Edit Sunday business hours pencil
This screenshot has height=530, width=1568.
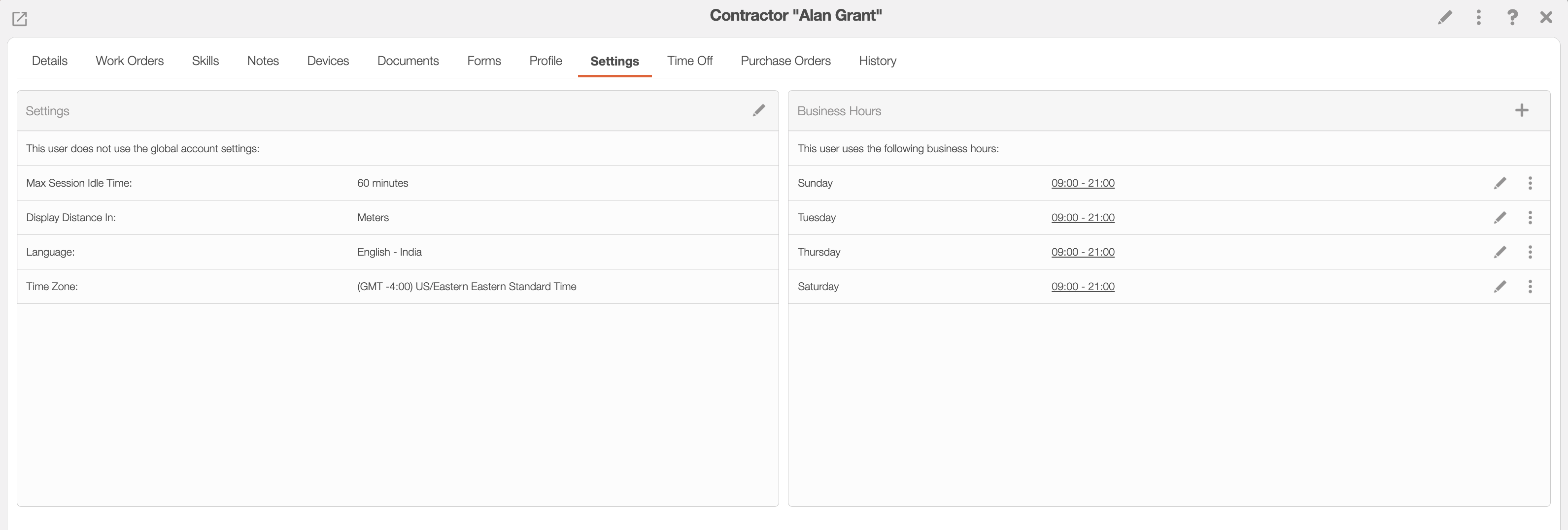(x=1500, y=183)
